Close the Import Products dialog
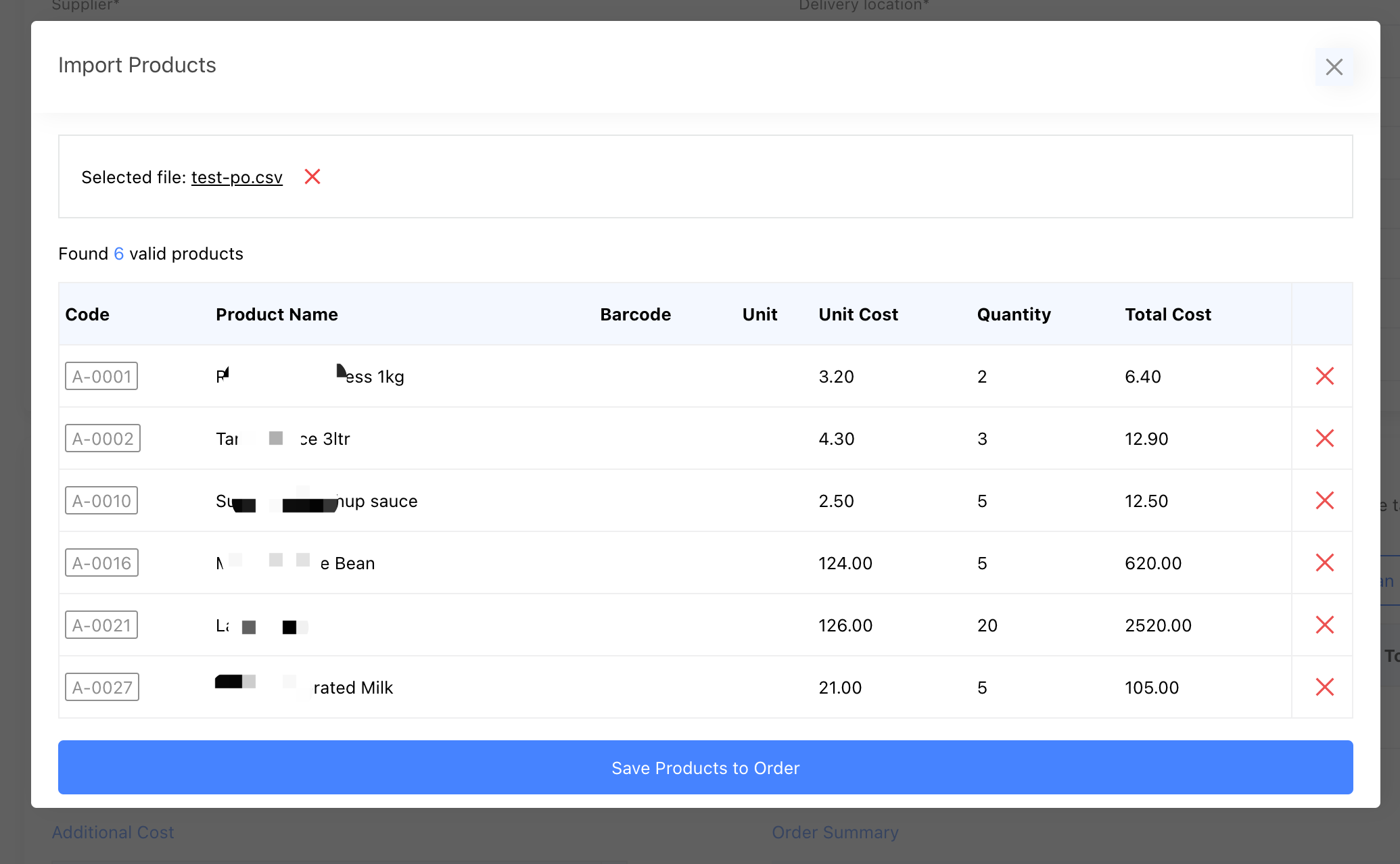The width and height of the screenshot is (1400, 864). 1334,67
